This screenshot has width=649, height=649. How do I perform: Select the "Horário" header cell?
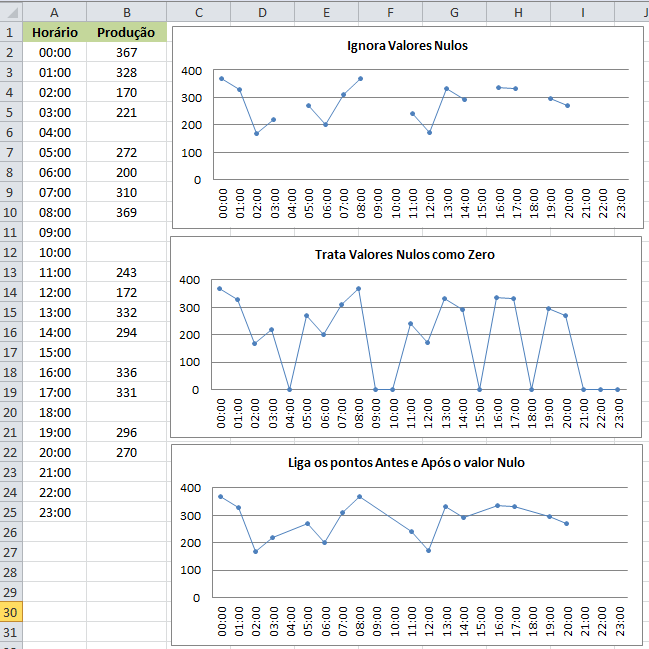pos(54,32)
